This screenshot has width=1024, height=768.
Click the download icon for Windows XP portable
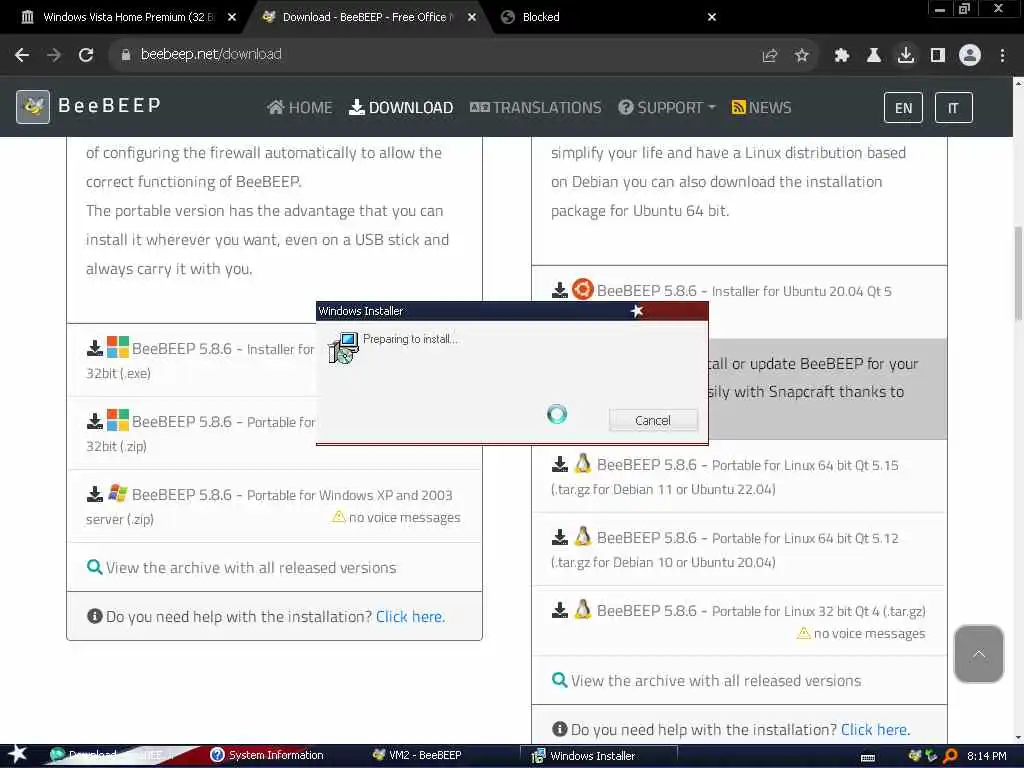pyautogui.click(x=95, y=494)
